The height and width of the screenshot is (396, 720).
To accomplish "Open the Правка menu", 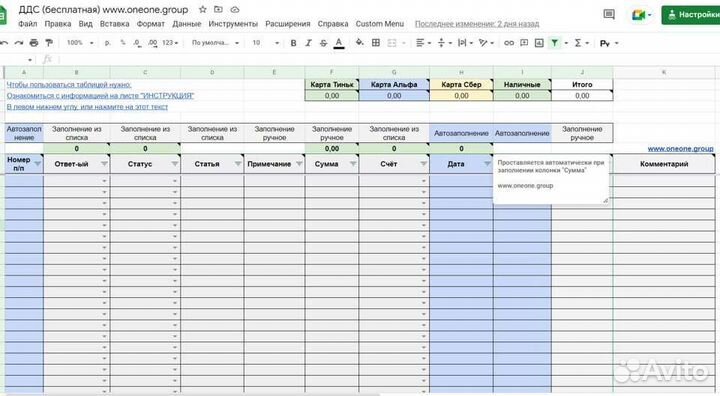I will tap(58, 24).
